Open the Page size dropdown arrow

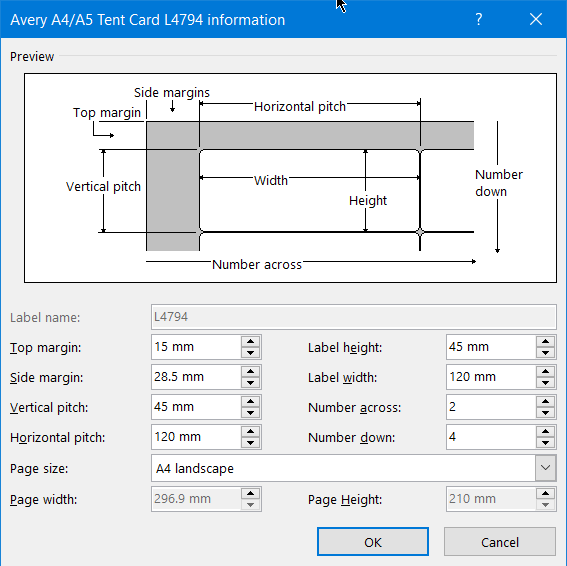click(x=546, y=468)
